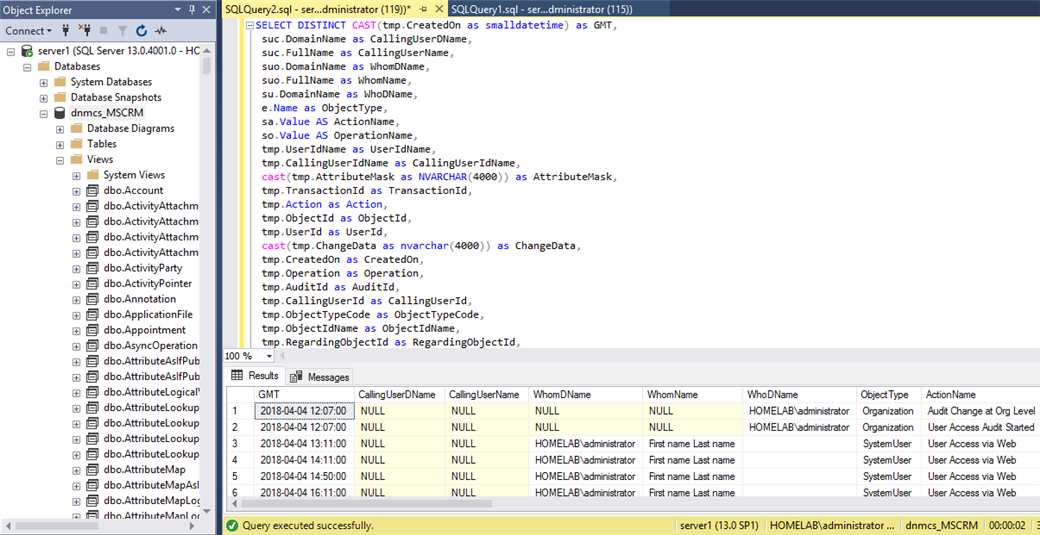Expand the Database Snapshots folder
Viewport: 1040px width, 535px height.
pos(44,97)
